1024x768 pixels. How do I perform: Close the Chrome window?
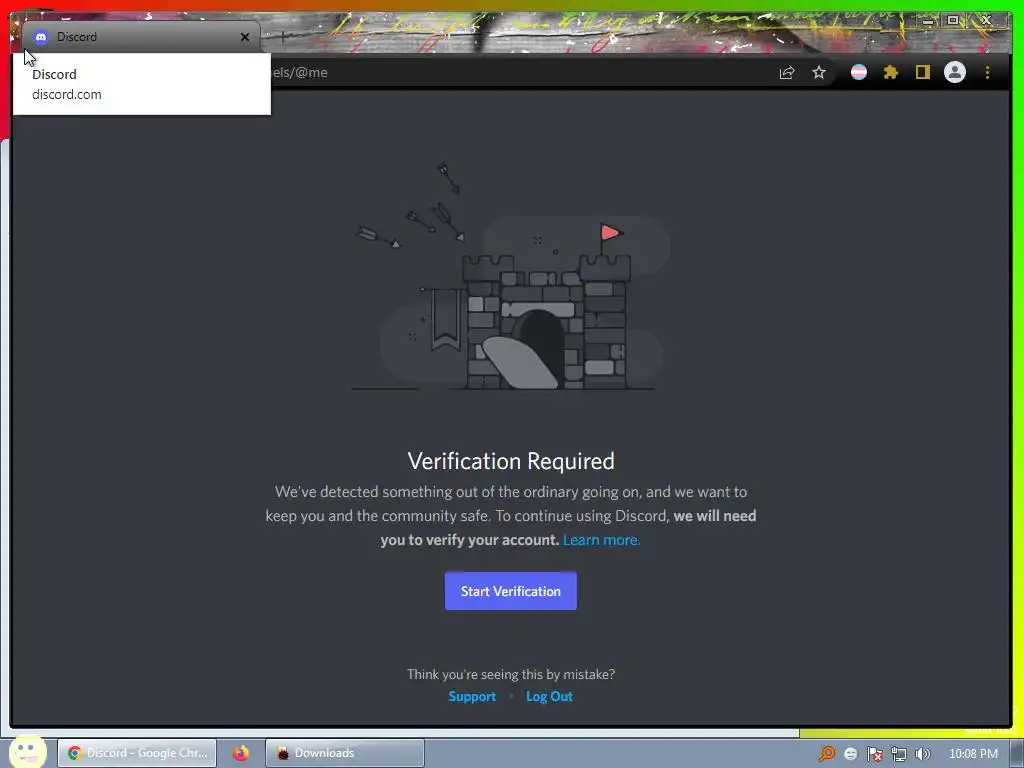tap(986, 21)
